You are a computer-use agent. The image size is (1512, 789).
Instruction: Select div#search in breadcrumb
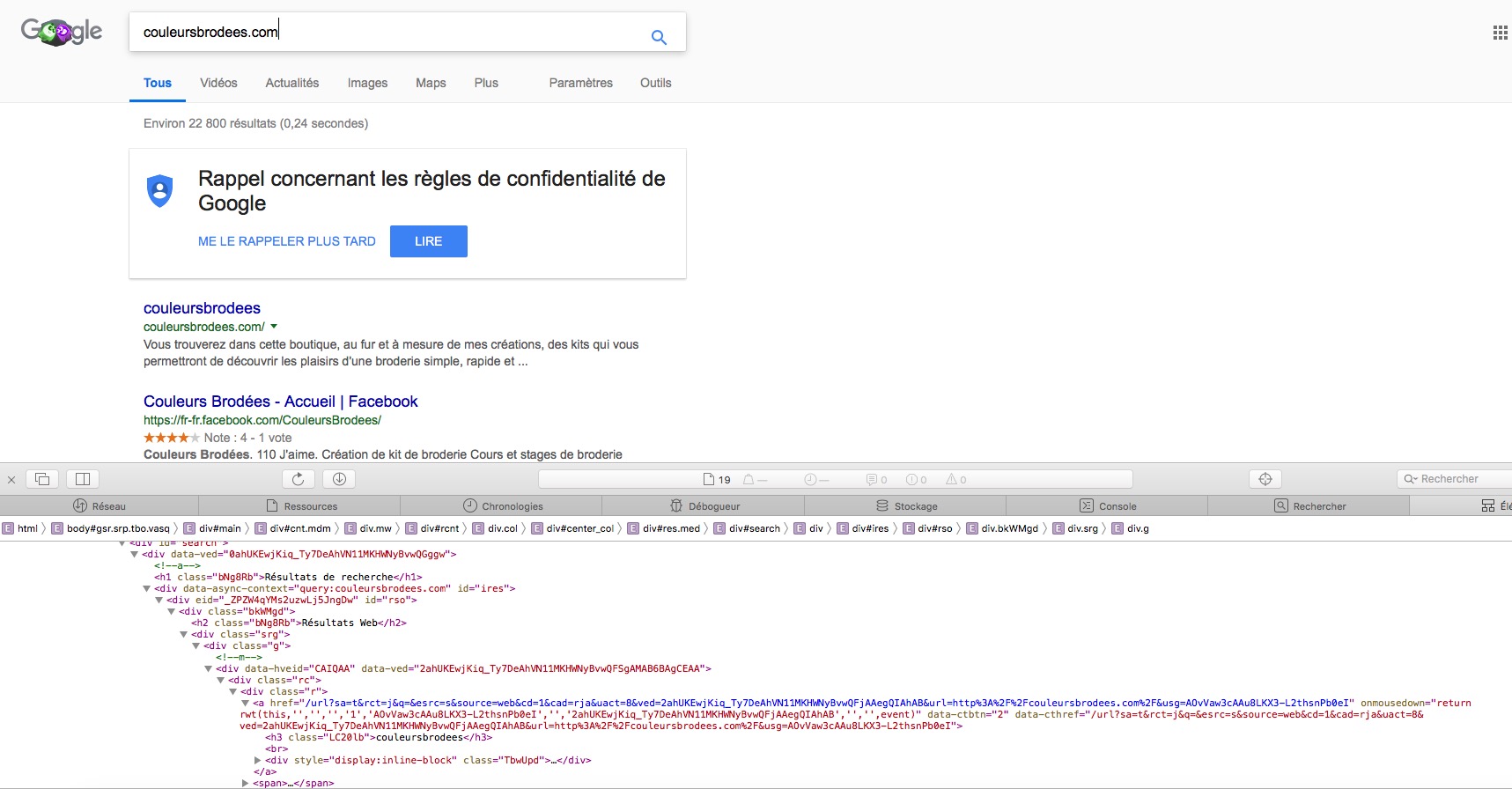(747, 528)
